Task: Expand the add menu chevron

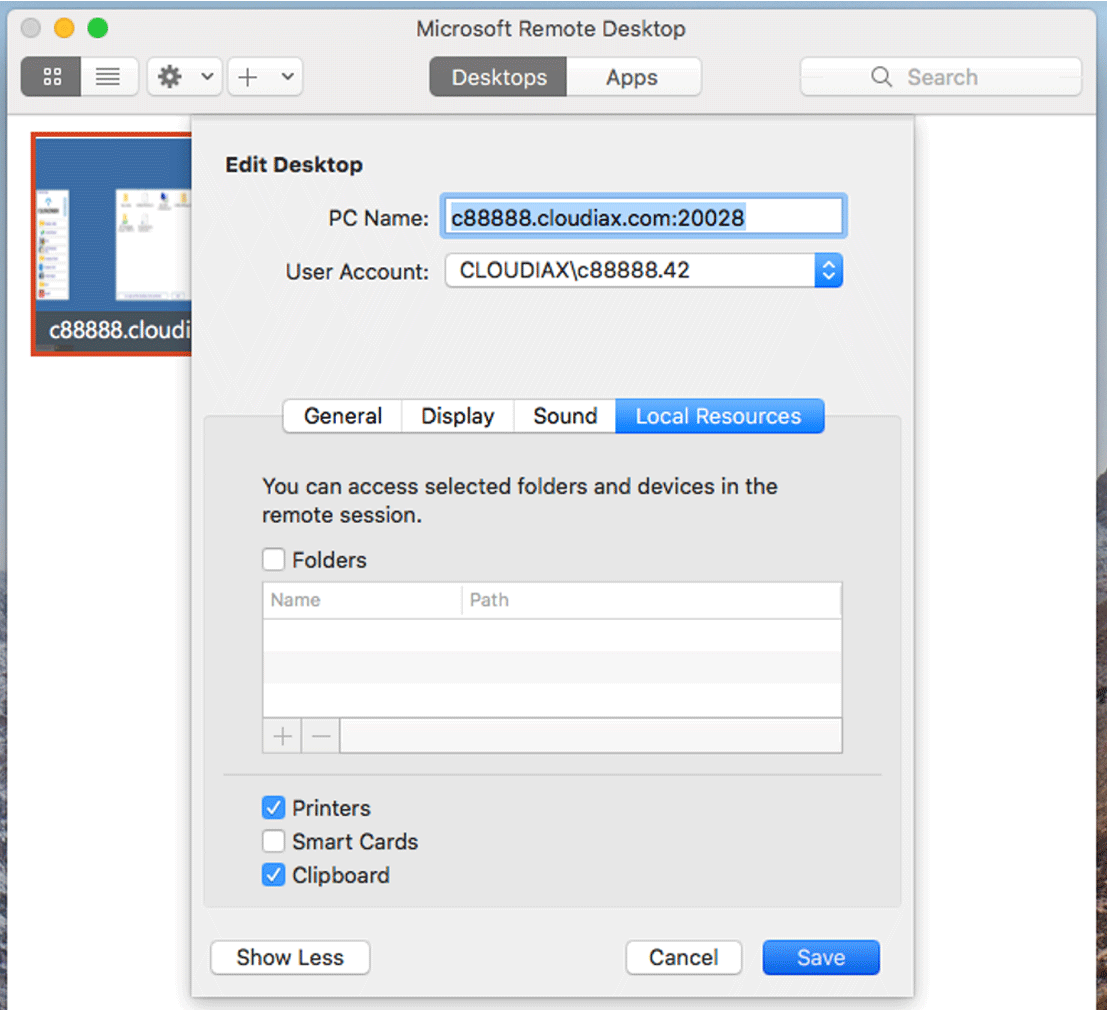Action: (287, 76)
